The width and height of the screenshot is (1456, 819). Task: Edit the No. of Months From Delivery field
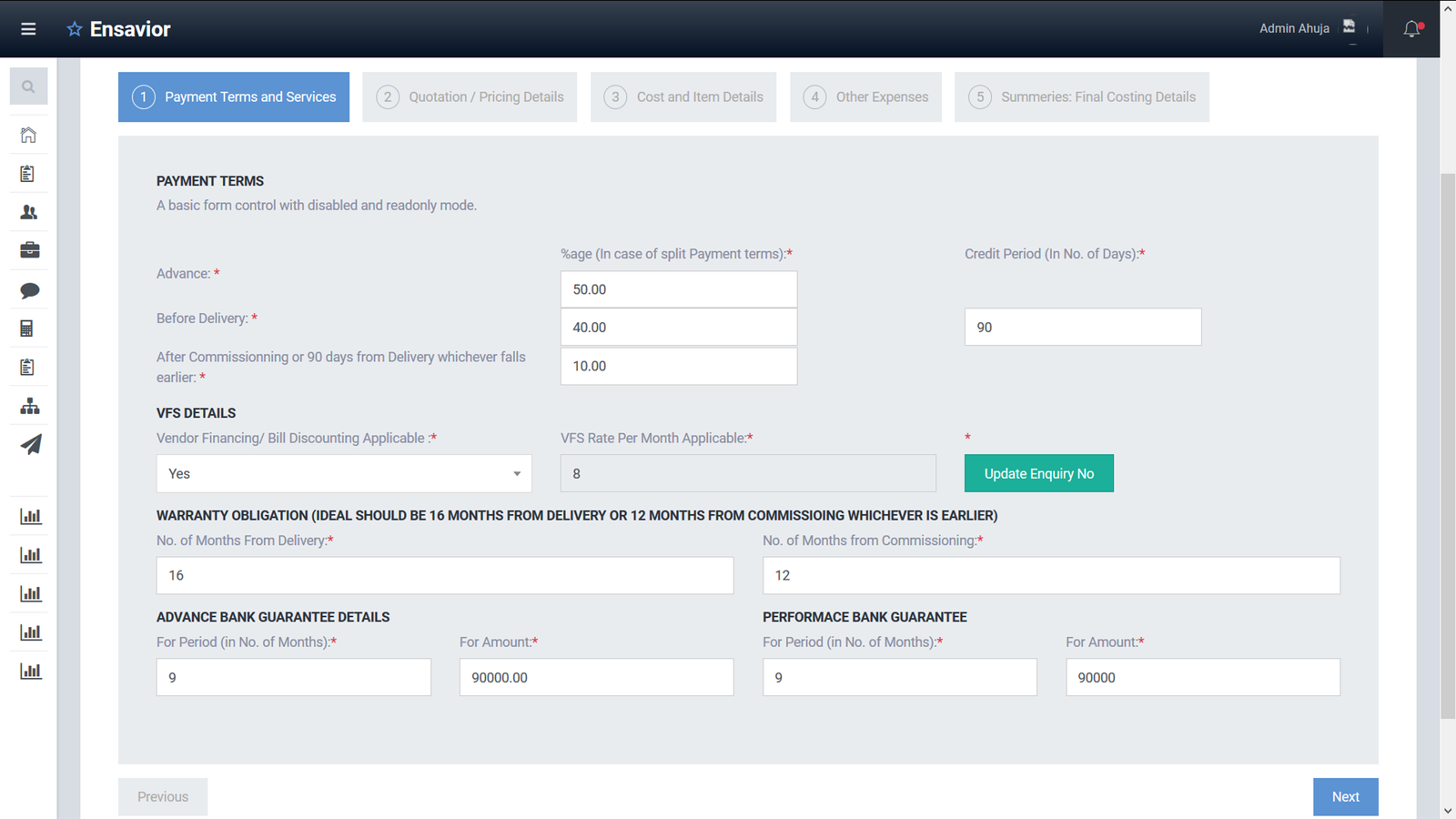445,575
